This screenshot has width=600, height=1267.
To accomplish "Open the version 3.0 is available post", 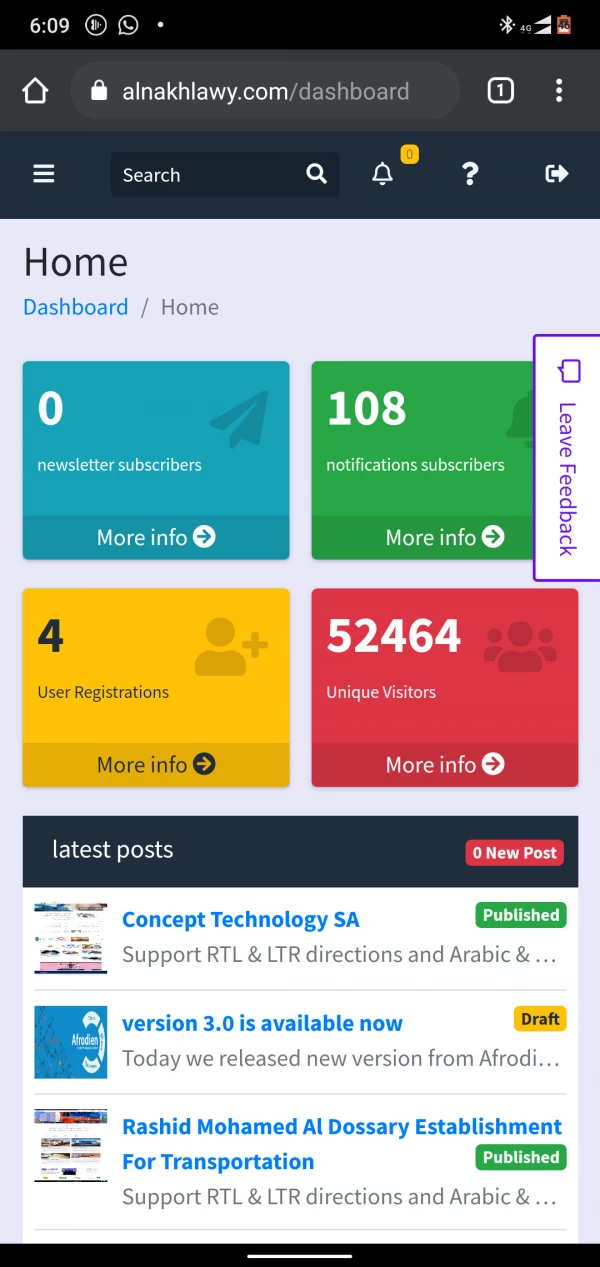I will click(262, 1023).
